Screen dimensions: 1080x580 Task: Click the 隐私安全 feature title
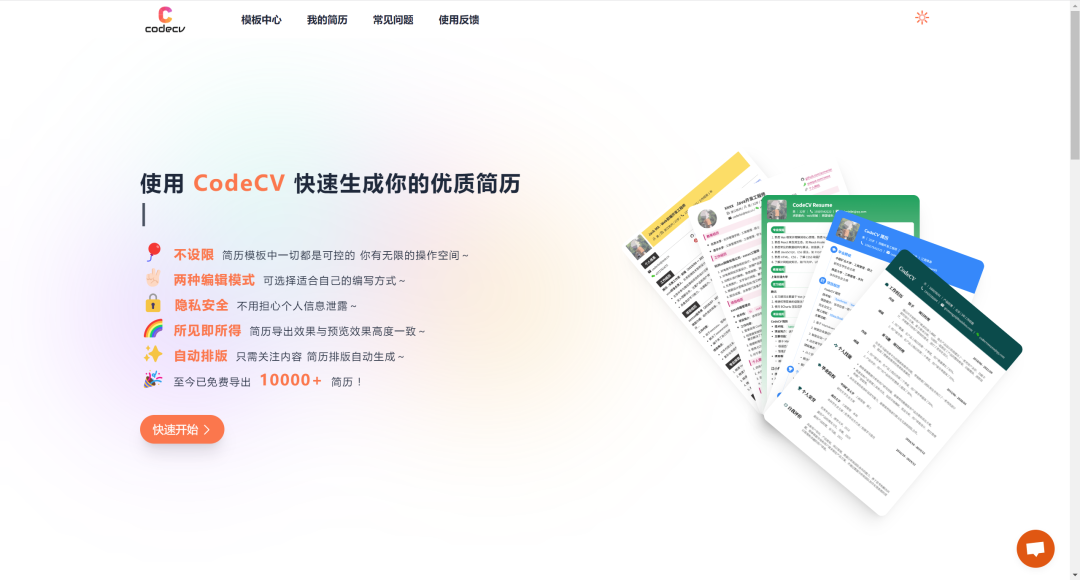point(201,305)
